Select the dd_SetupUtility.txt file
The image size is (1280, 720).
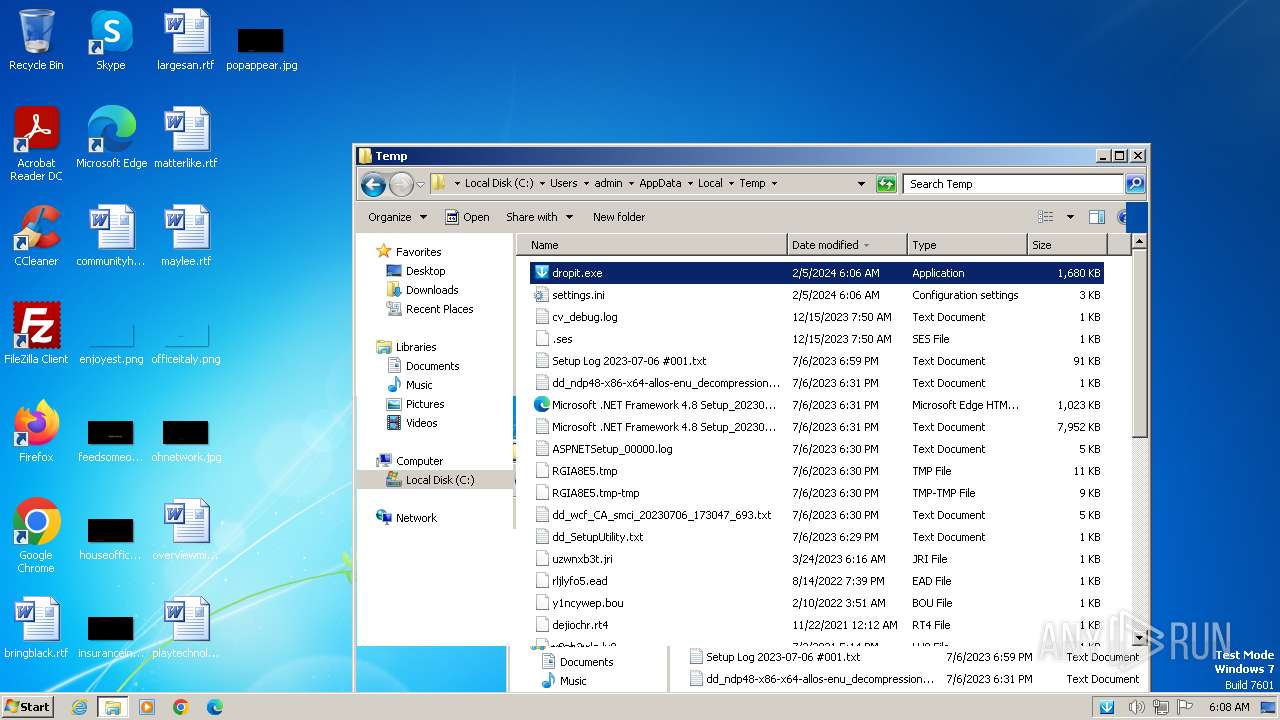817,537
